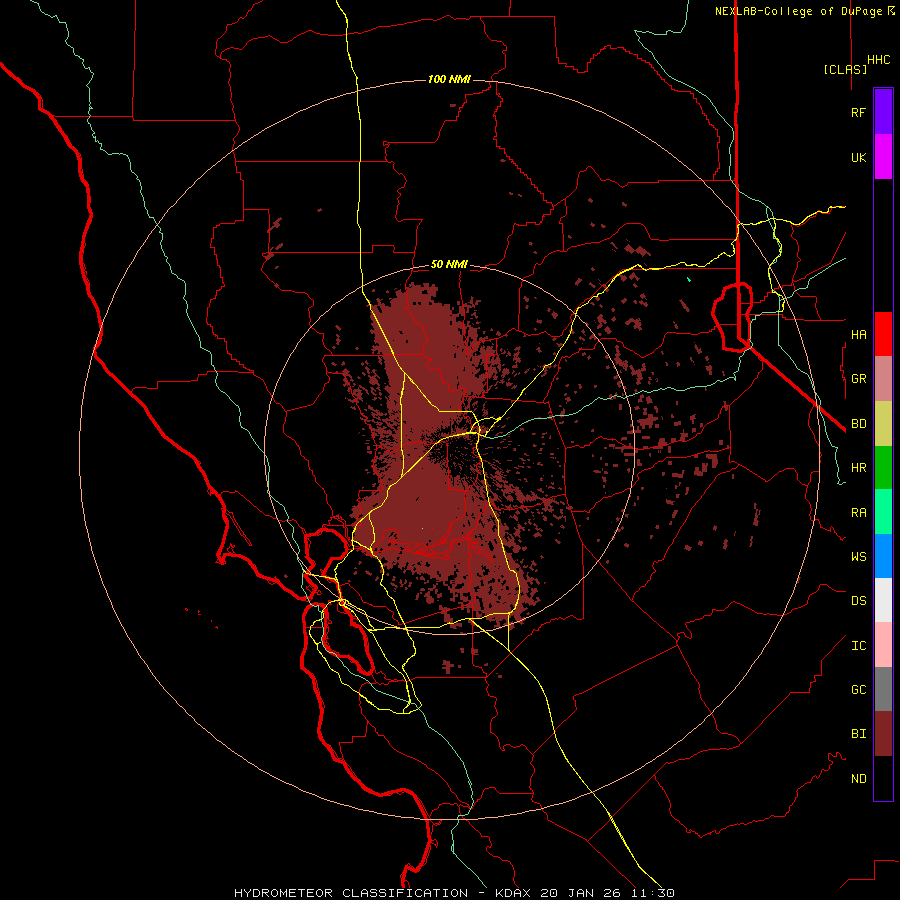Click the IC light pink legend swatch
This screenshot has height=900, width=900.
[883, 645]
